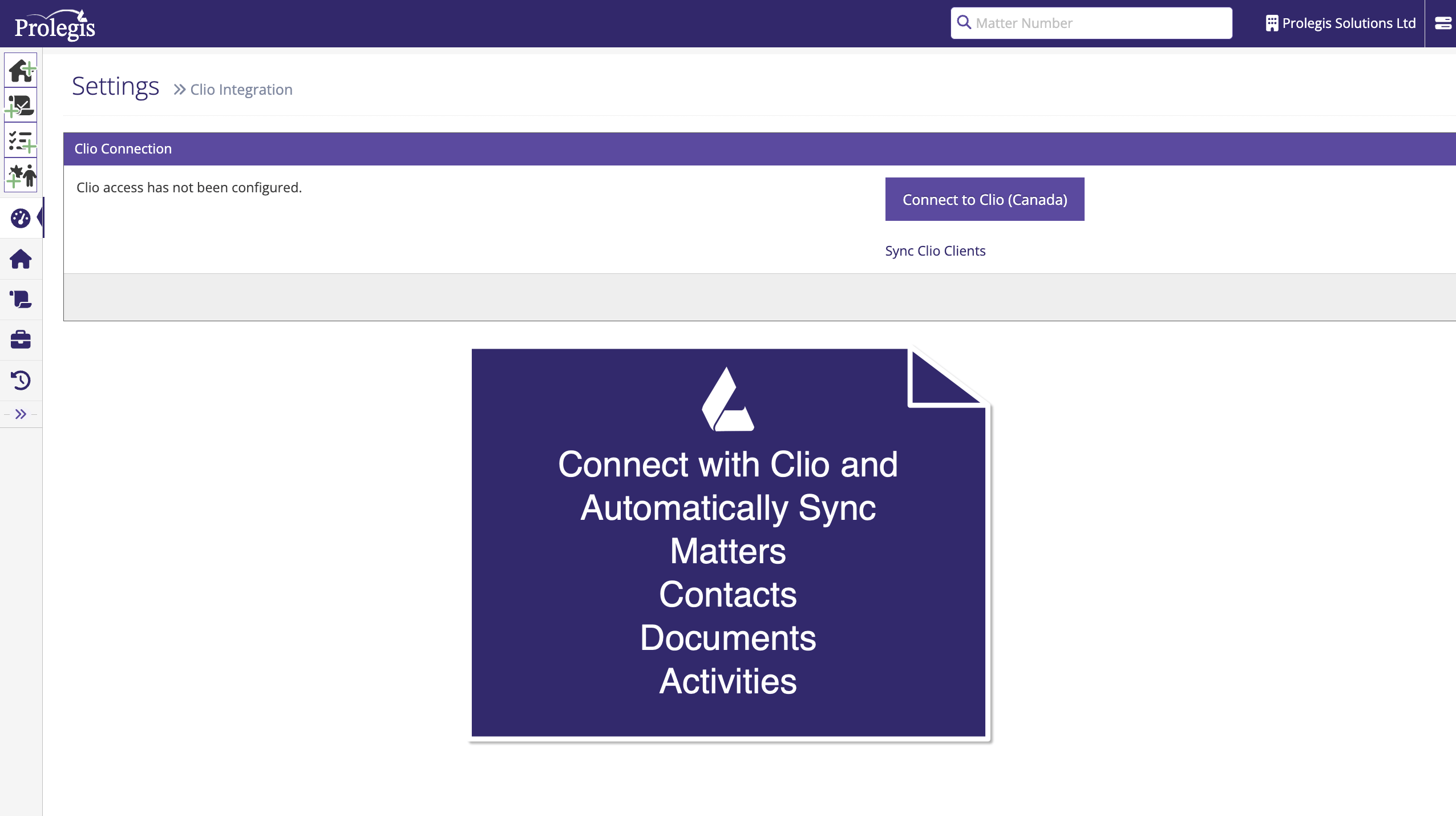The image size is (1456, 816).
Task: Expand the sidebar with double chevron
Action: [21, 414]
